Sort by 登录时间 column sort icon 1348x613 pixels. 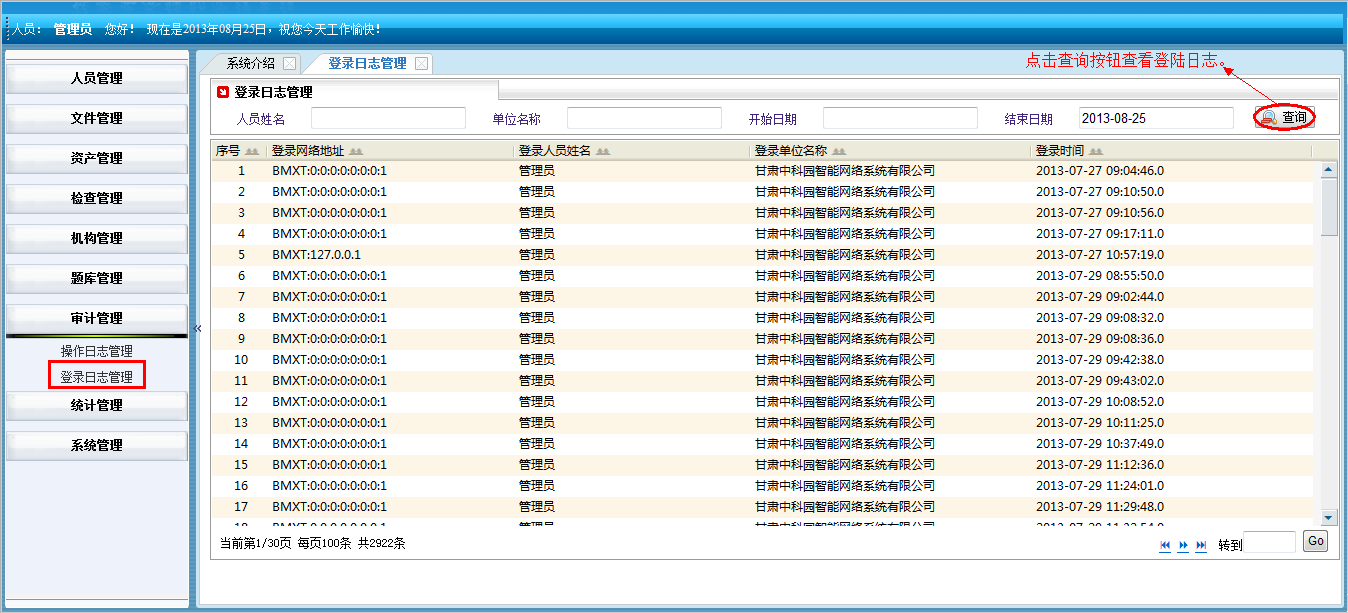[x=1094, y=151]
